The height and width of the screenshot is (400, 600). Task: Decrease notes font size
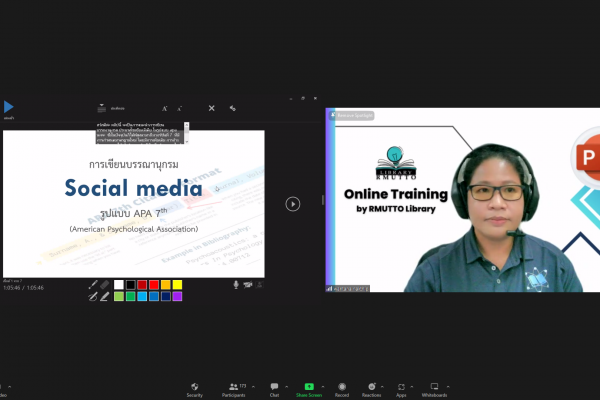click(x=179, y=109)
